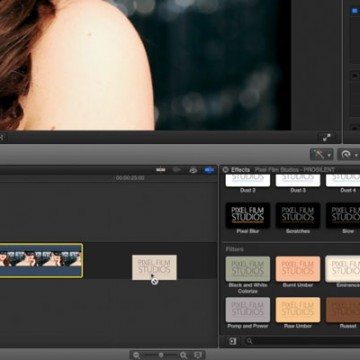Select the Pomp and Power filter
Screen dimensions: 360x360
pos(248,310)
